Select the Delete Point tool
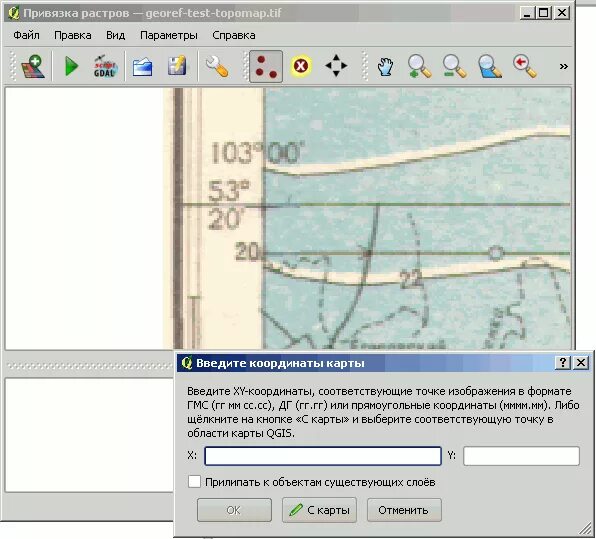Image resolution: width=596 pixels, height=539 pixels. tap(301, 67)
